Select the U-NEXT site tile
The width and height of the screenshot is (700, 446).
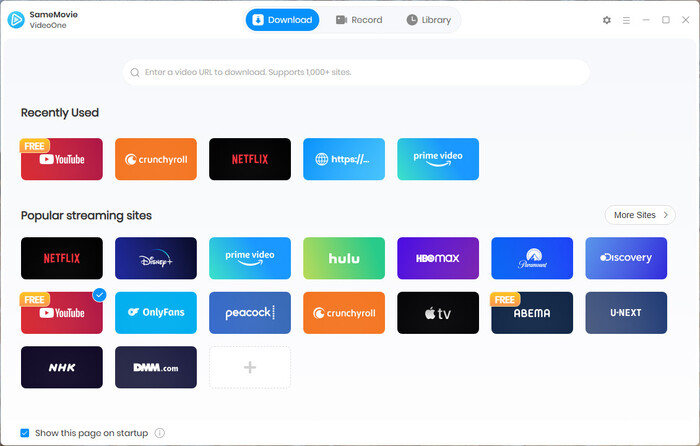pos(626,313)
